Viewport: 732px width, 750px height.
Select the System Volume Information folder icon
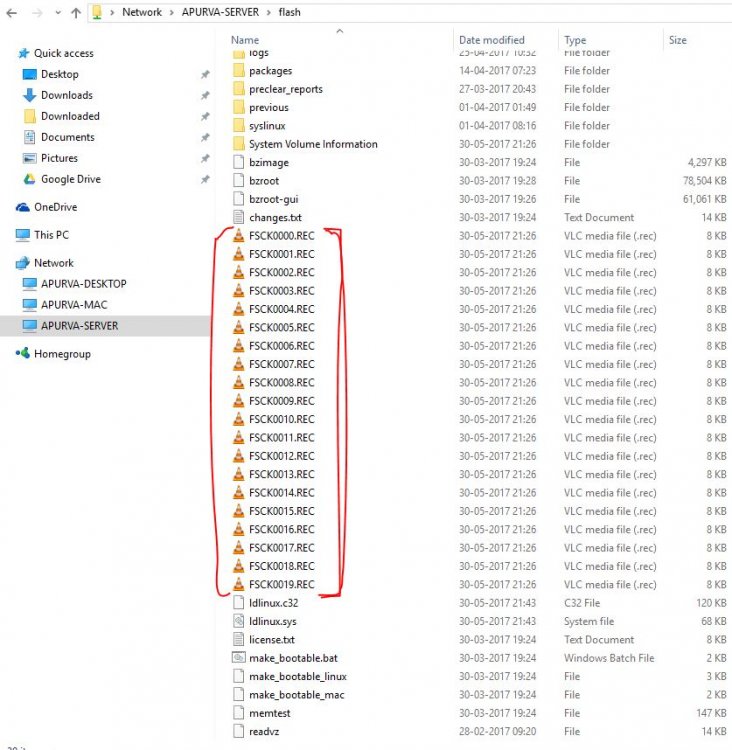pyautogui.click(x=239, y=144)
